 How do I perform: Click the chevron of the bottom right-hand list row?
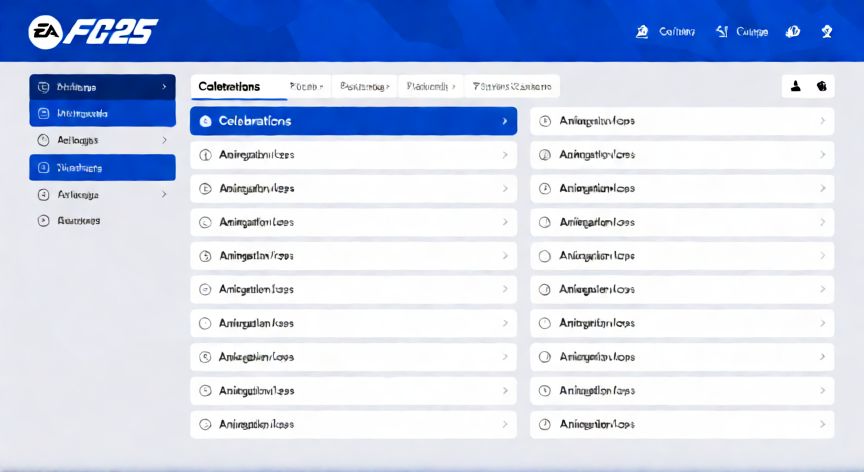(x=823, y=424)
